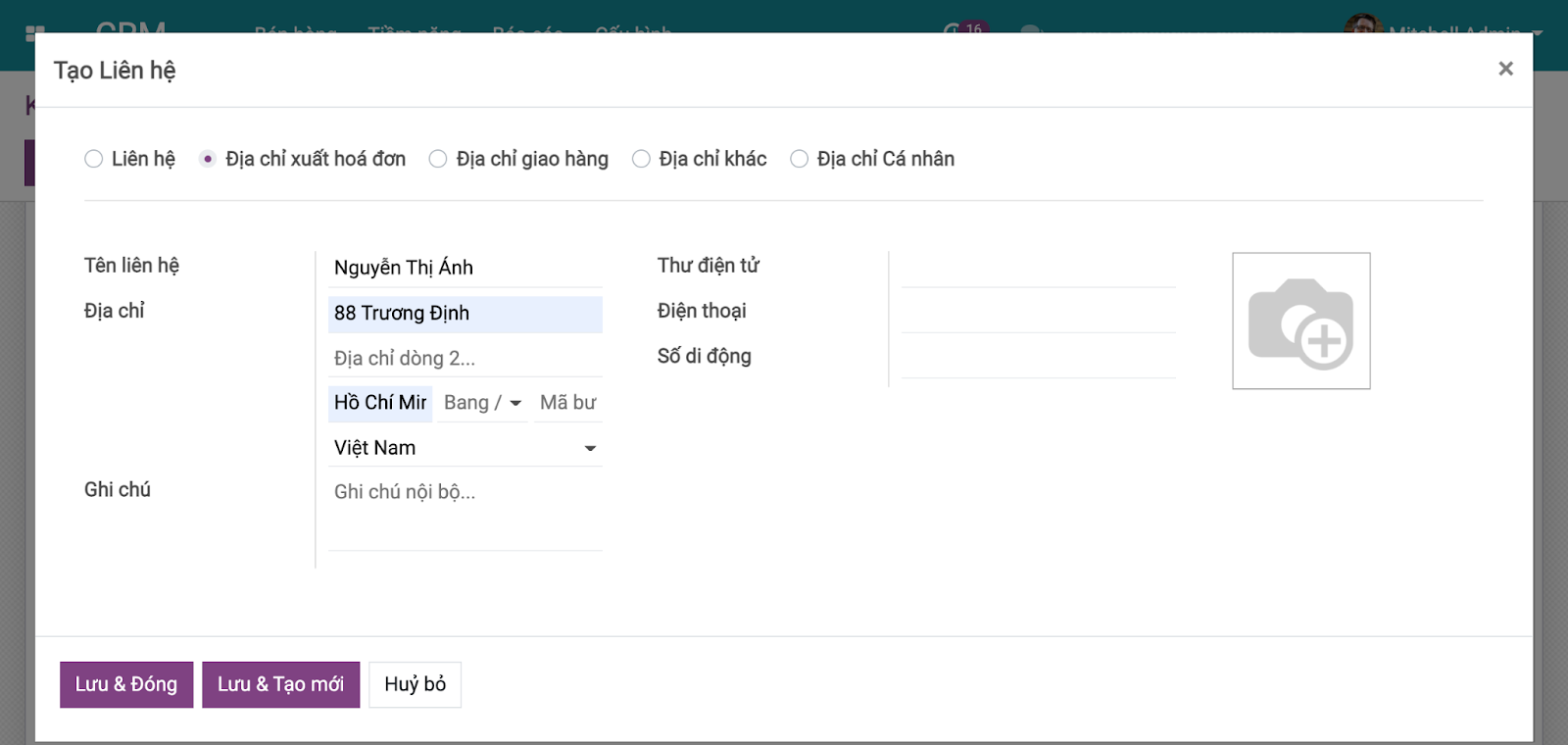Edit the Tên liên hệ name field
The width and height of the screenshot is (1568, 745).
tap(465, 268)
